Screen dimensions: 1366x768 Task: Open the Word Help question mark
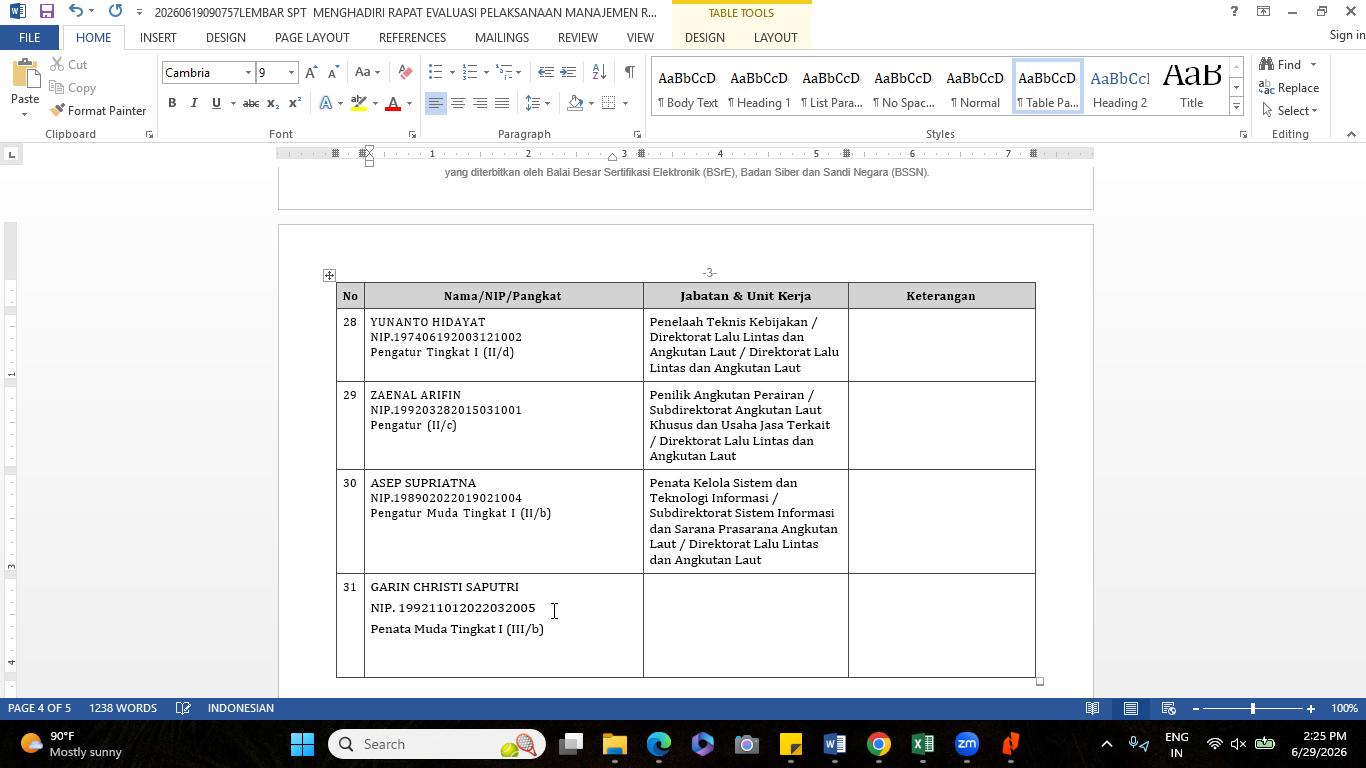(x=1234, y=12)
